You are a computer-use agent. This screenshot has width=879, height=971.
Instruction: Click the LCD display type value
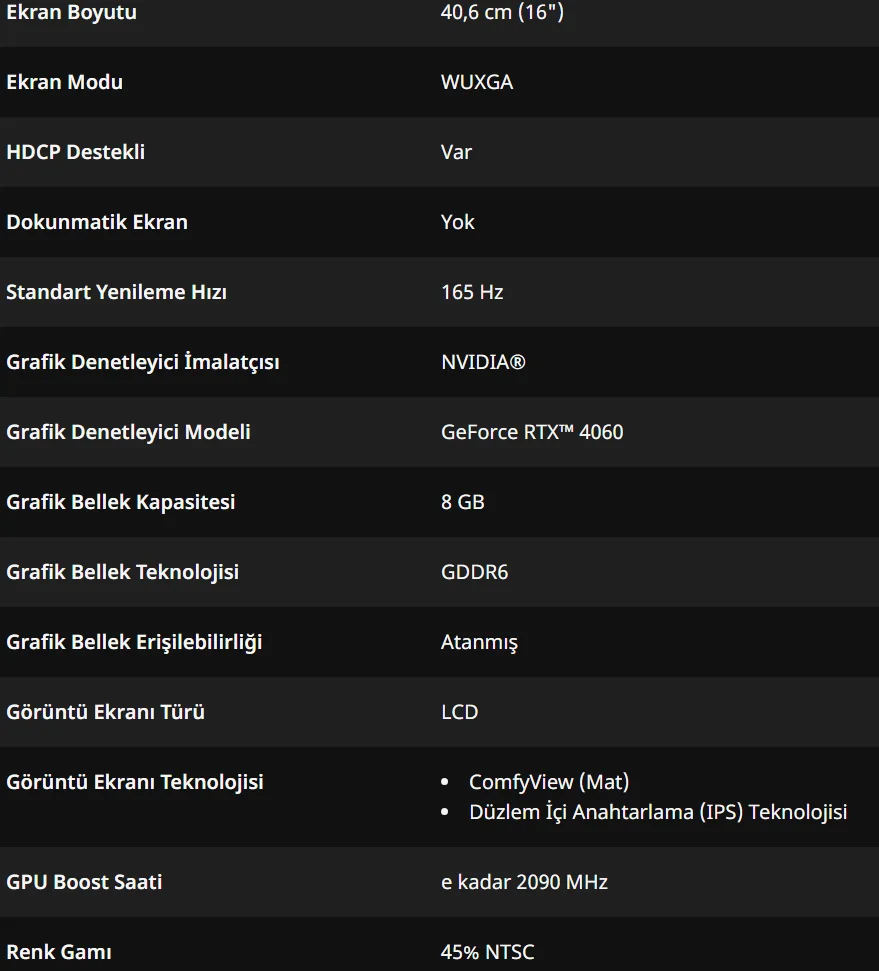[460, 712]
